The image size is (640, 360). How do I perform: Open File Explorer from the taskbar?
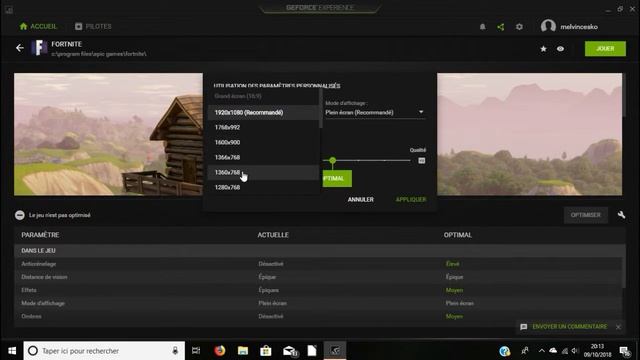(x=243, y=351)
